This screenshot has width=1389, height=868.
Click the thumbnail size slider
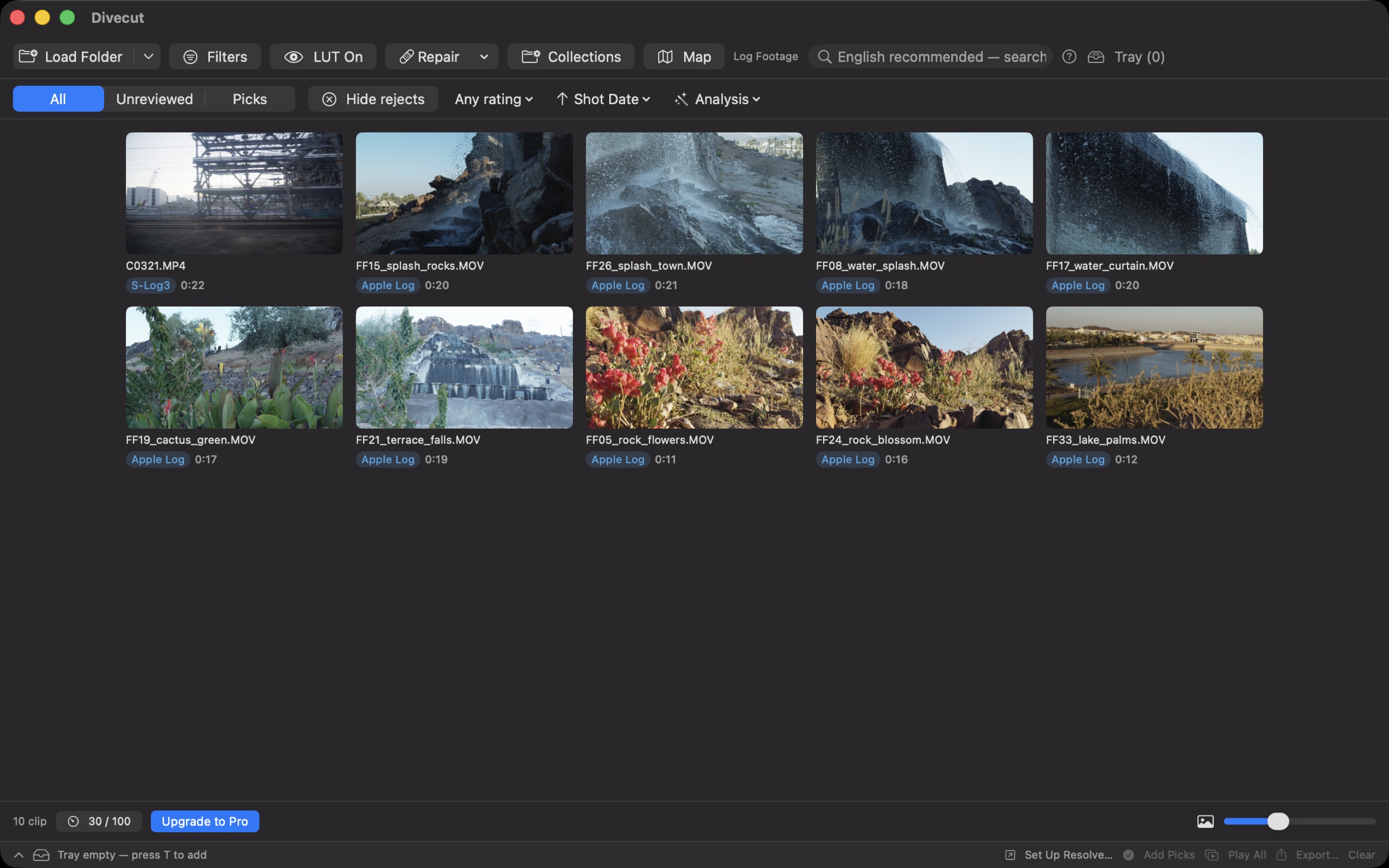point(1300,821)
